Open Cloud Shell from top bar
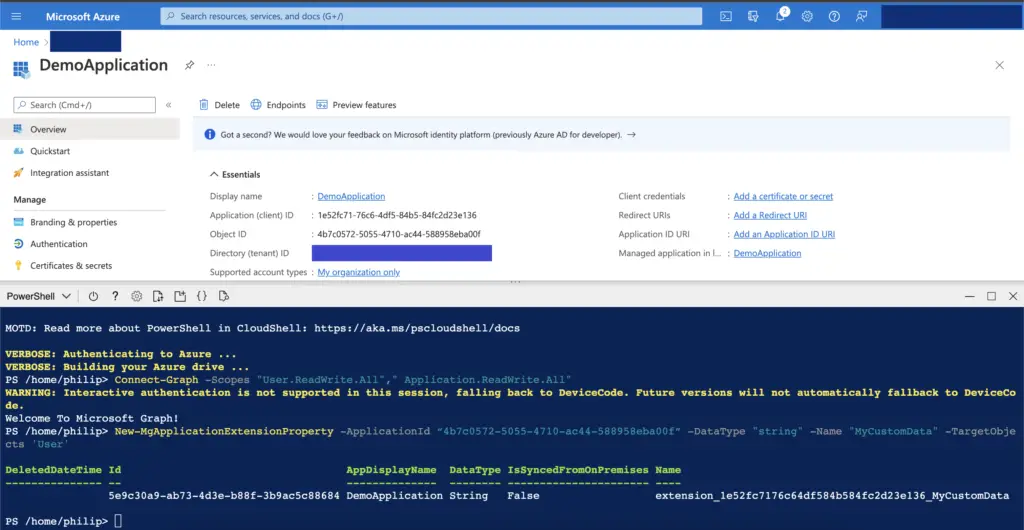 (726, 16)
